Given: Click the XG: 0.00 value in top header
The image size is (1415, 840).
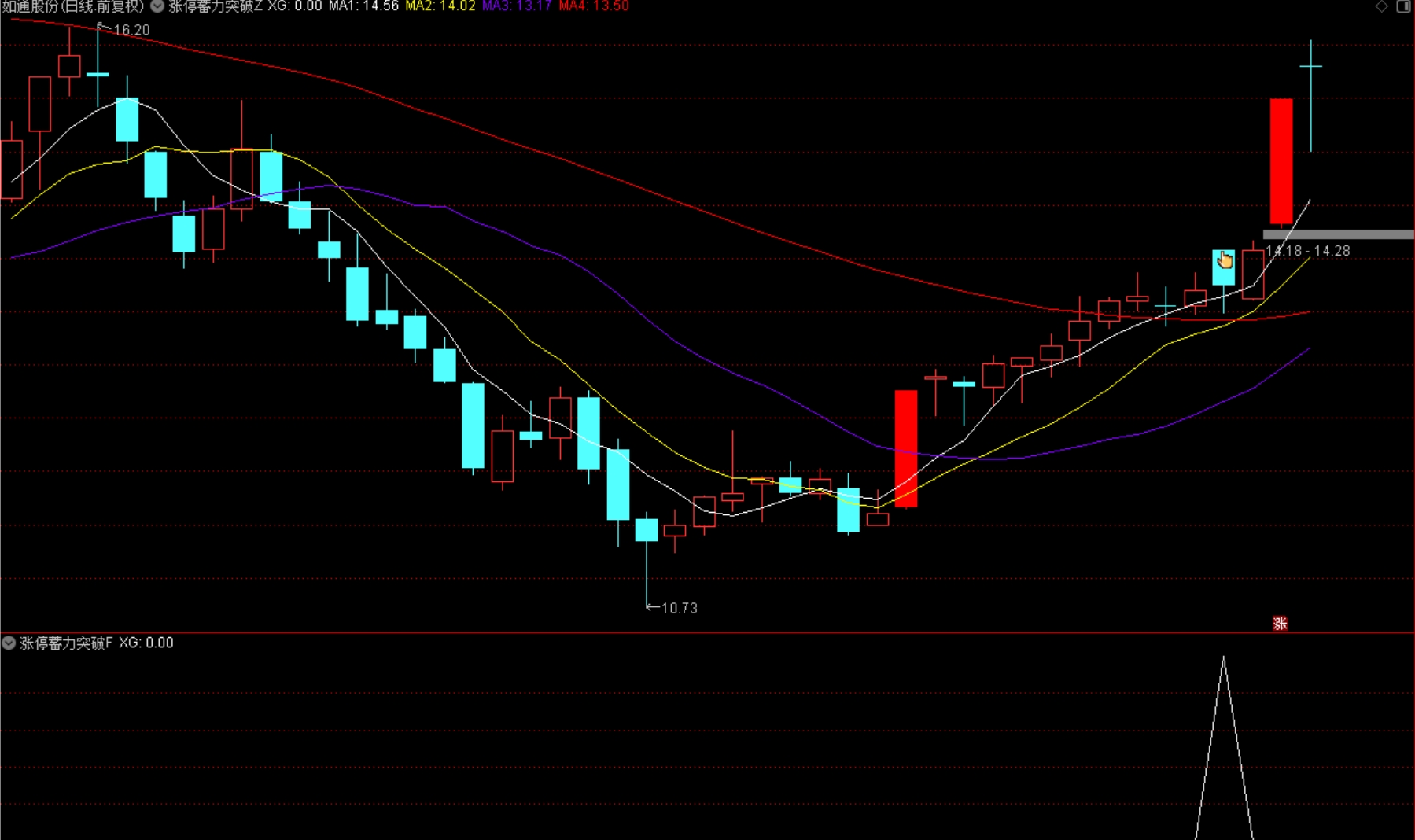Looking at the screenshot, I should (x=295, y=6).
